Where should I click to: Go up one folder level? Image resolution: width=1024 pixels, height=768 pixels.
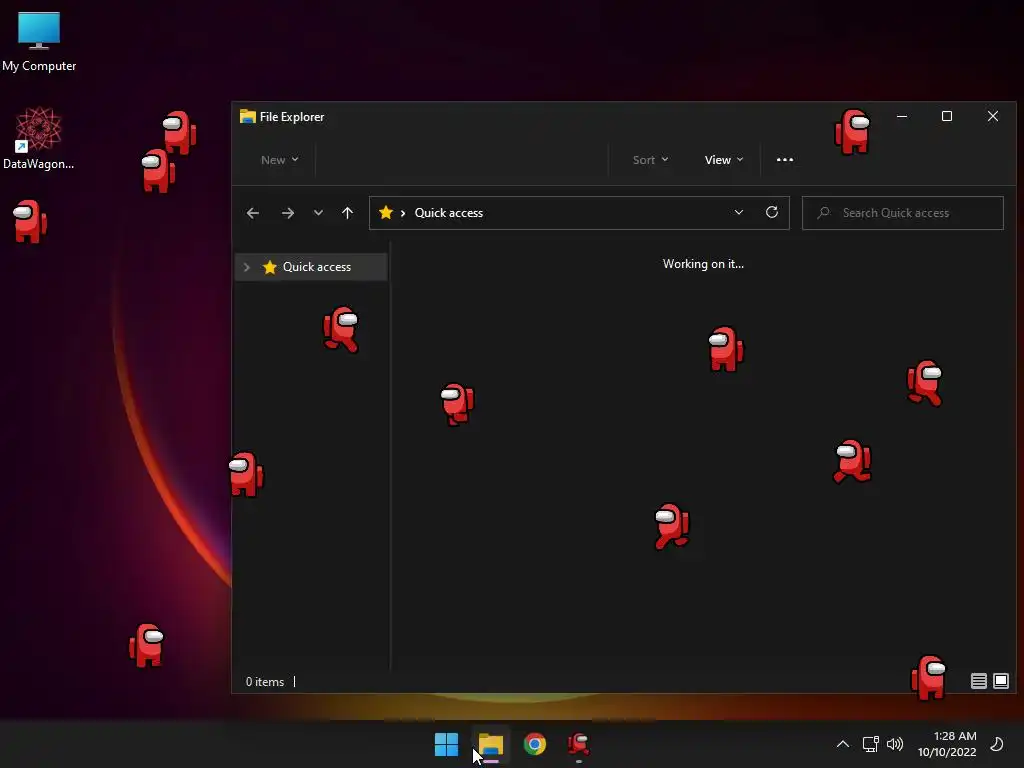[x=347, y=213]
